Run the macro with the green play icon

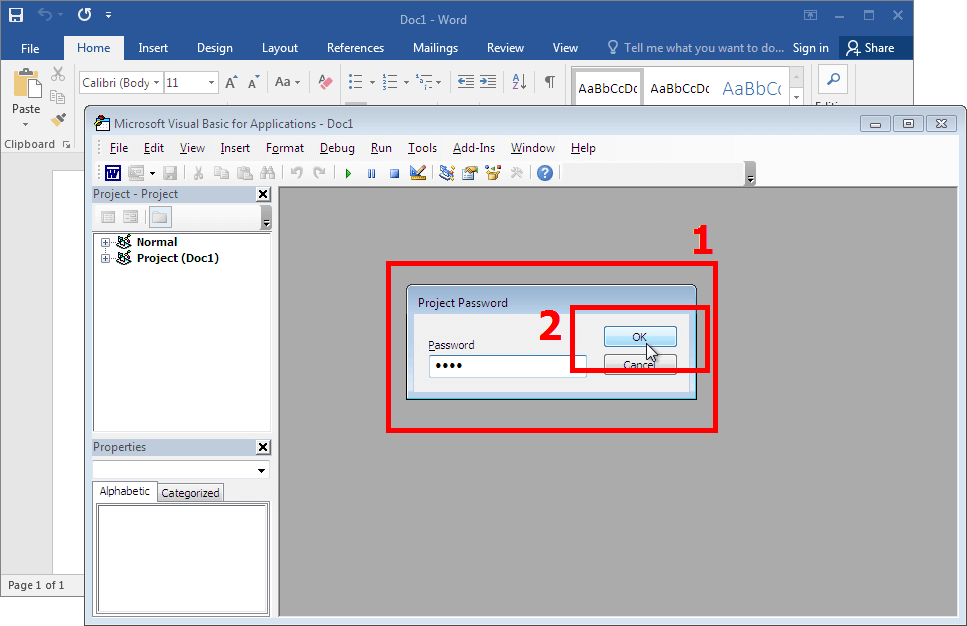pos(348,173)
